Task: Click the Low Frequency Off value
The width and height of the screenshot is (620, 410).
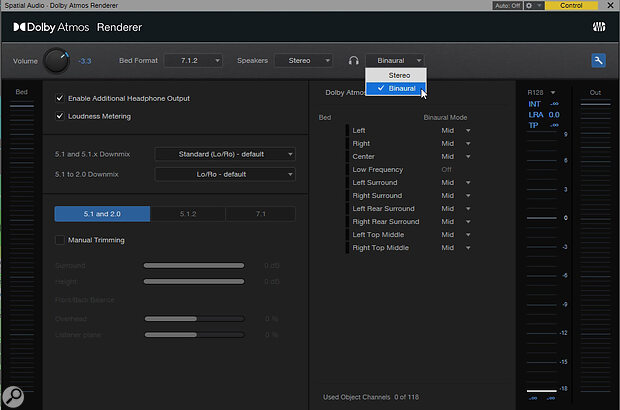Action: (x=446, y=170)
